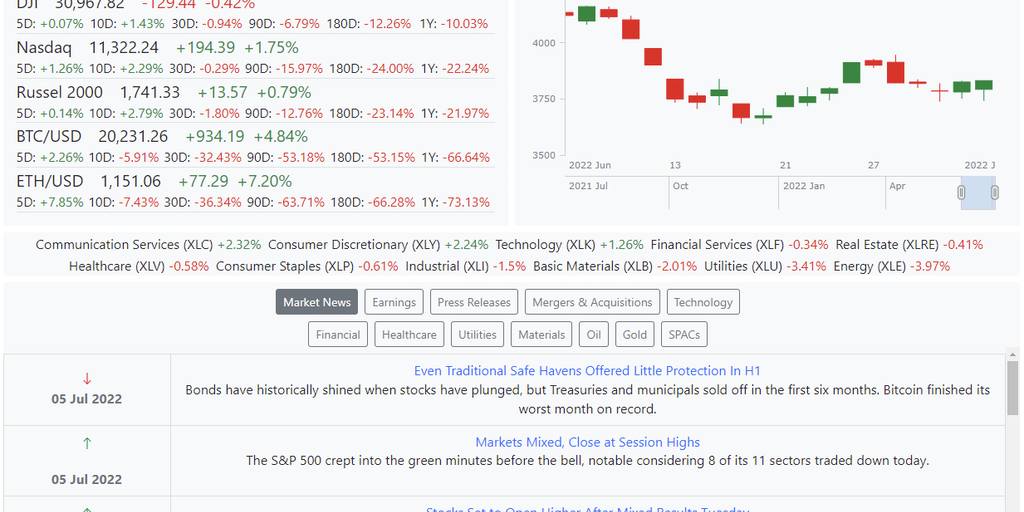Click the red down arrow beside first news item
This screenshot has height=512, width=1024.
(87, 378)
